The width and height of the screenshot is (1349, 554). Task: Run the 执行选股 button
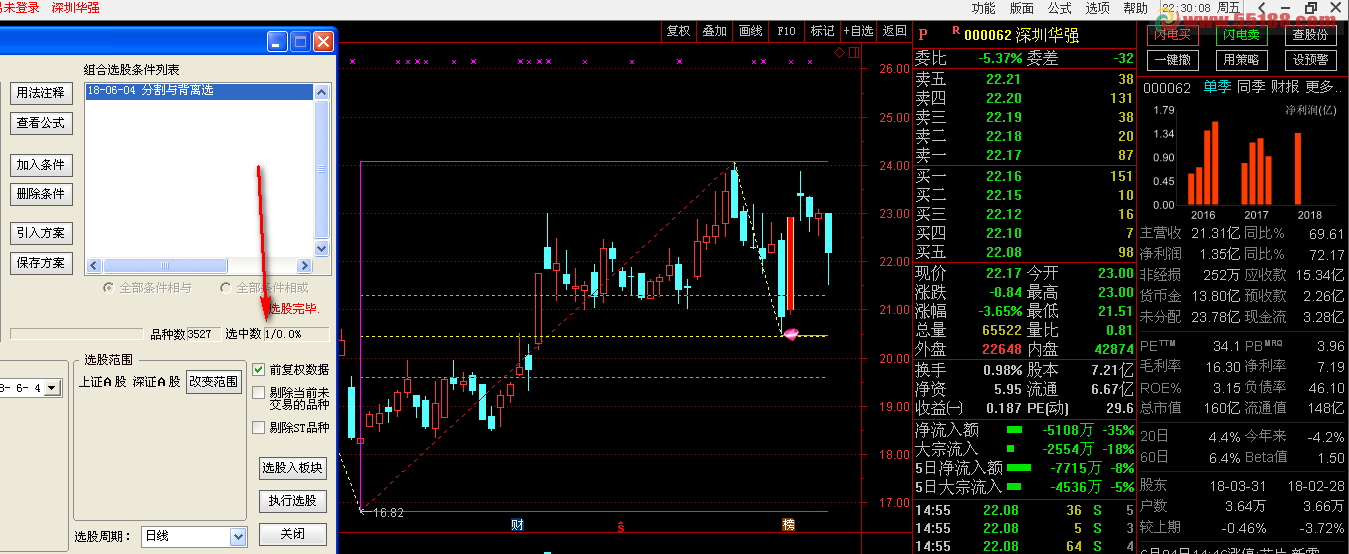coord(293,500)
